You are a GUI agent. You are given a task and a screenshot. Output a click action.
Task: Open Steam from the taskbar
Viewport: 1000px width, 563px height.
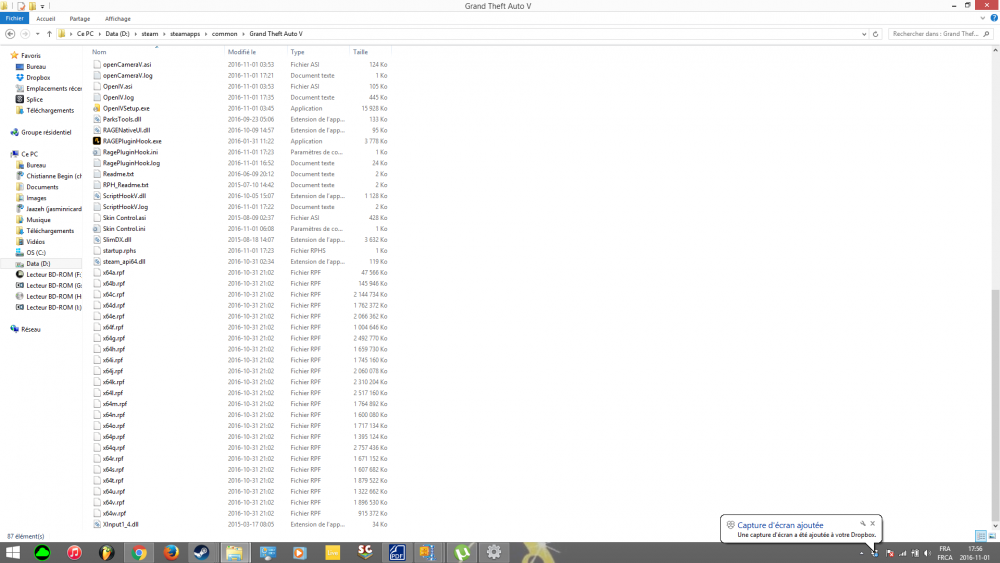[x=202, y=552]
